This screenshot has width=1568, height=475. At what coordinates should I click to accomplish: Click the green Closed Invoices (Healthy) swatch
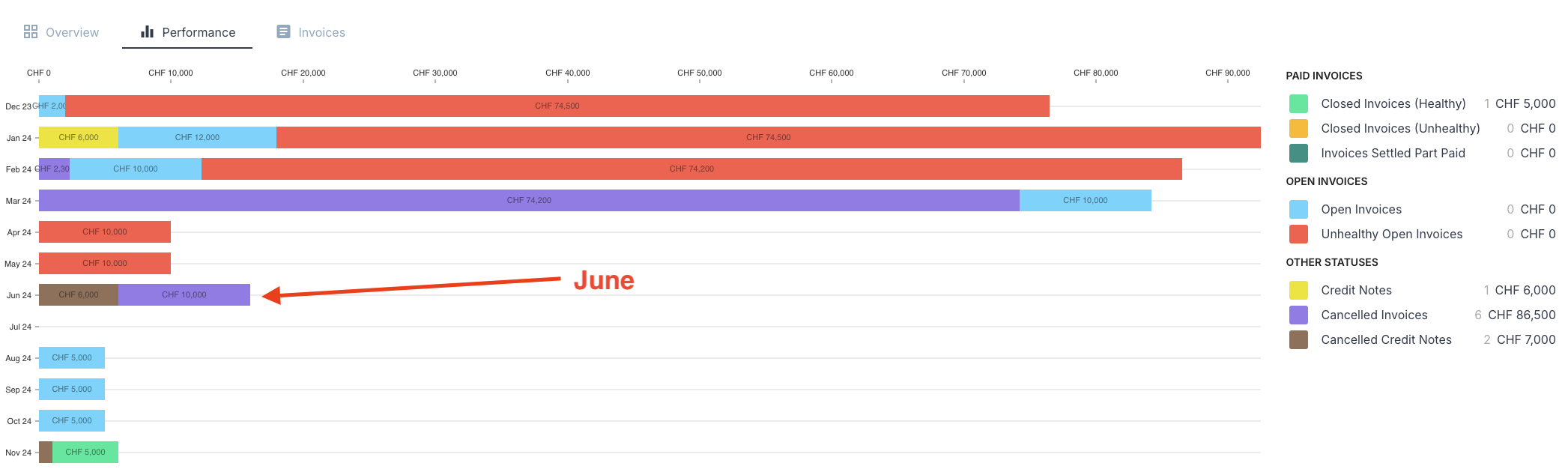coord(1298,103)
